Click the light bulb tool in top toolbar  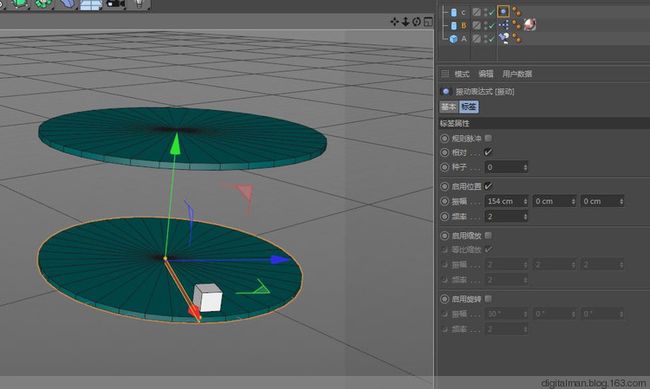point(139,4)
